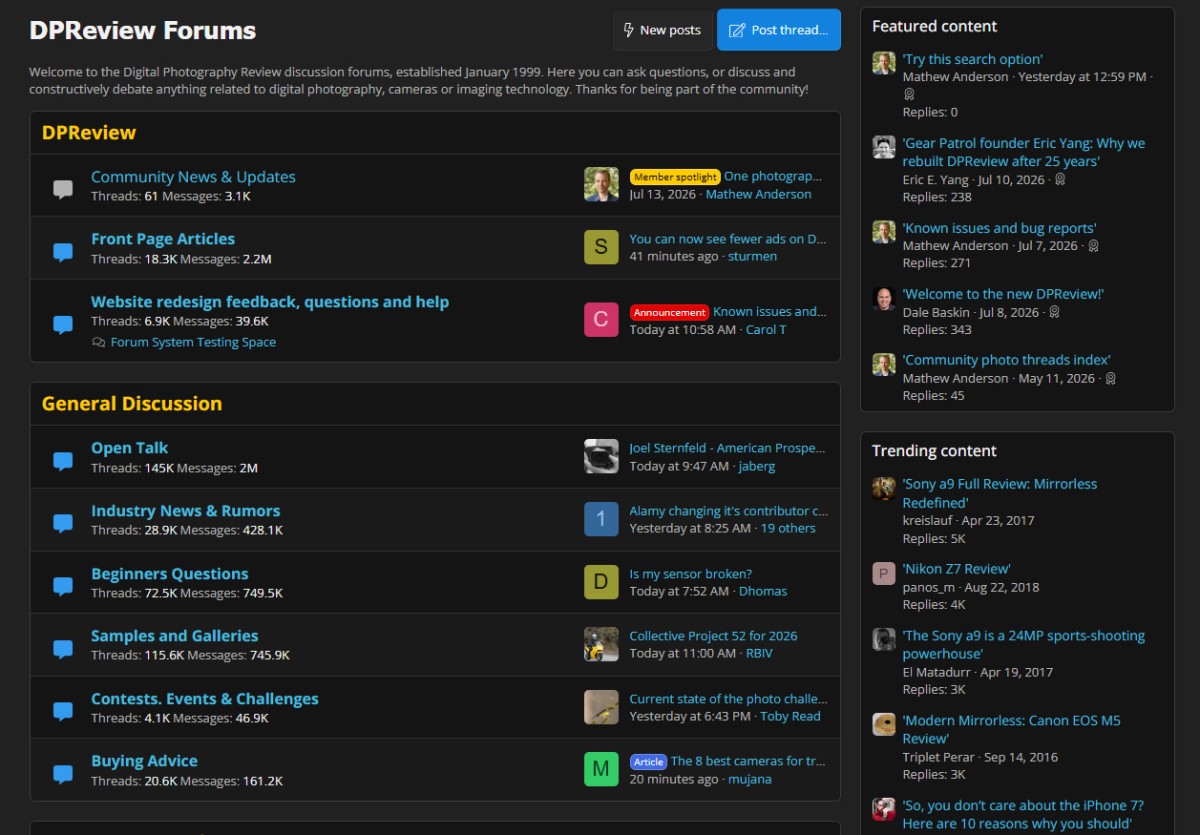Open the 'Try this search option' featured thread
The width and height of the screenshot is (1200, 835).
pyautogui.click(x=972, y=59)
